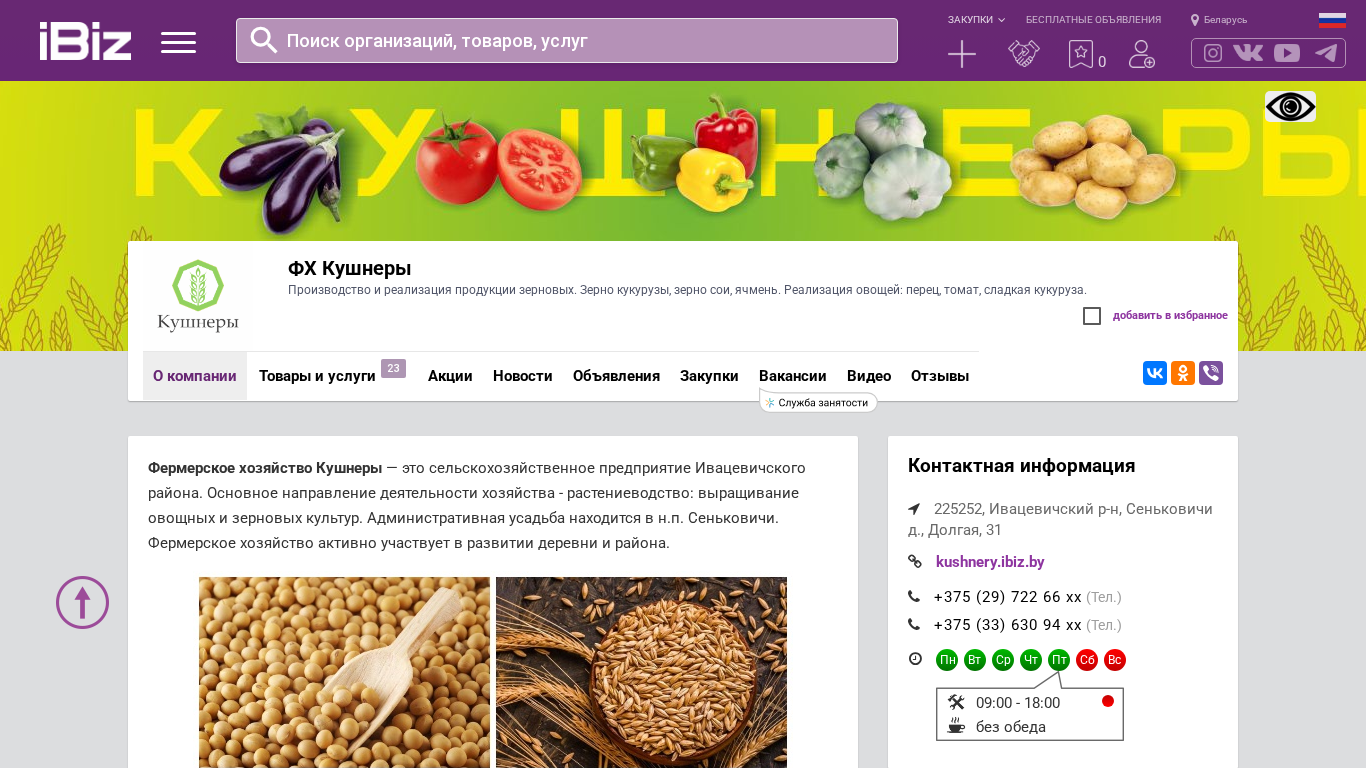
Task: Click the scroll-to-top arrow icon
Action: tap(82, 602)
